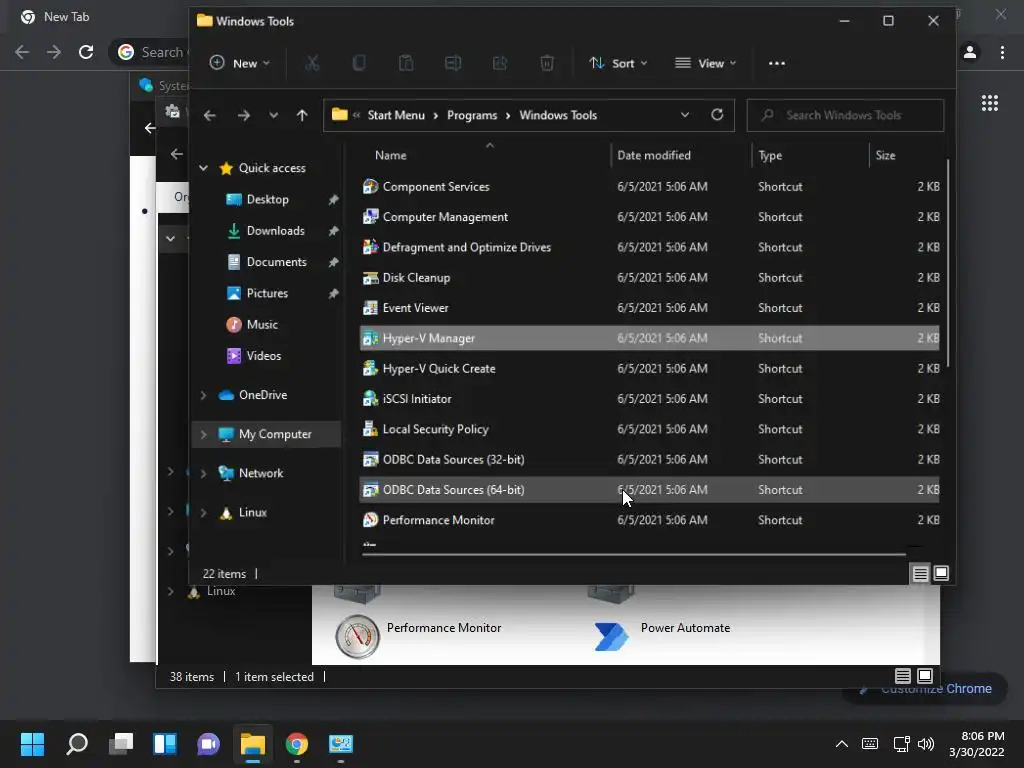Click the Share toolbar icon
The height and width of the screenshot is (768, 1024).
500,63
